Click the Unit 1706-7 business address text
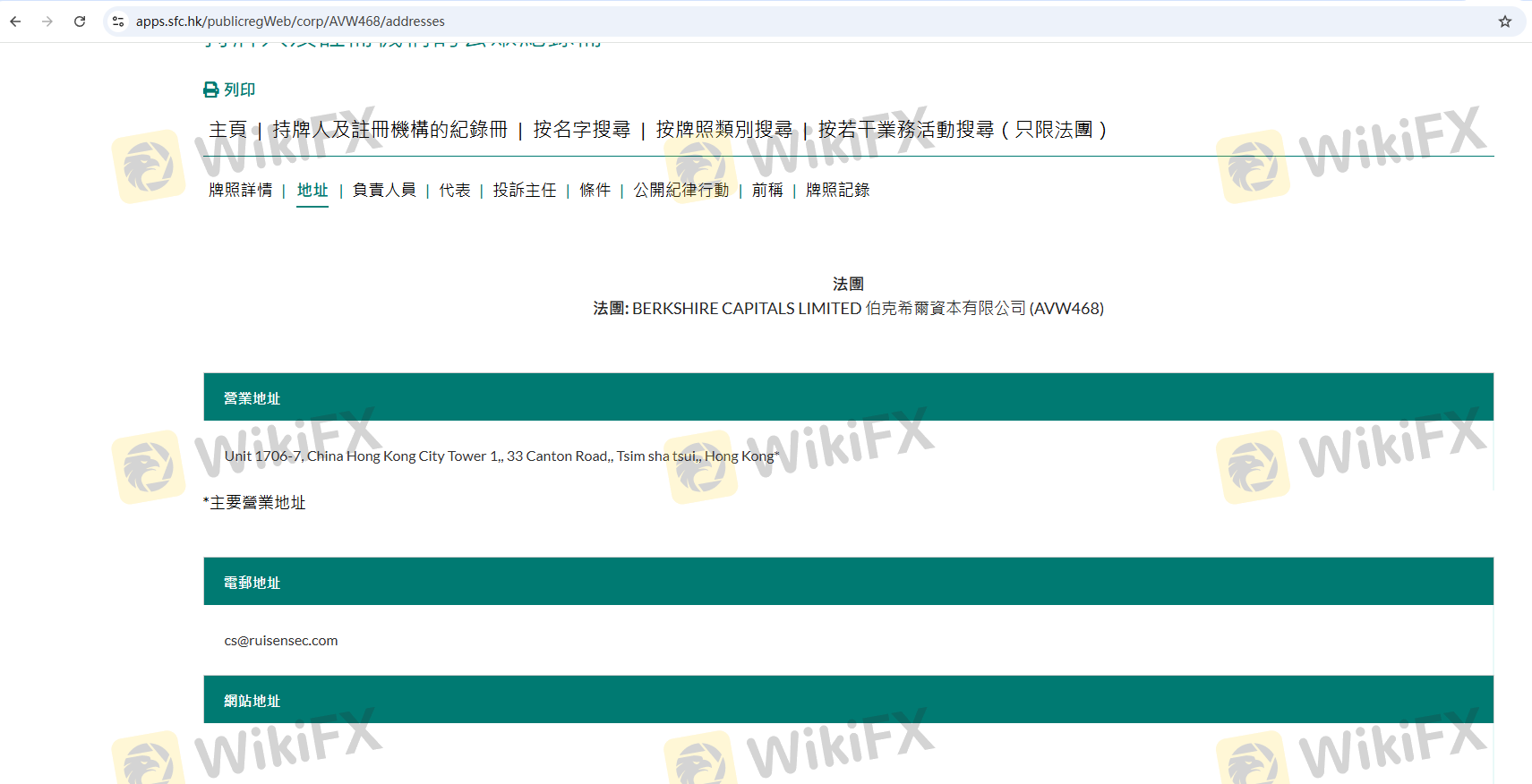 (501, 456)
